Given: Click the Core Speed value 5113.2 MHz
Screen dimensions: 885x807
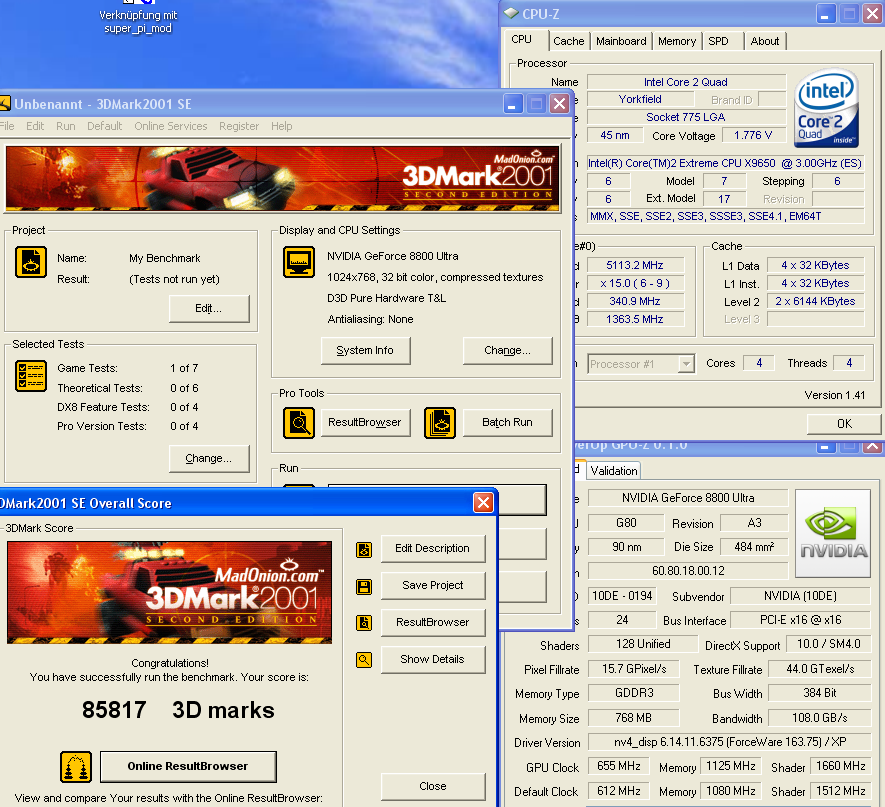Looking at the screenshot, I should pos(634,265).
